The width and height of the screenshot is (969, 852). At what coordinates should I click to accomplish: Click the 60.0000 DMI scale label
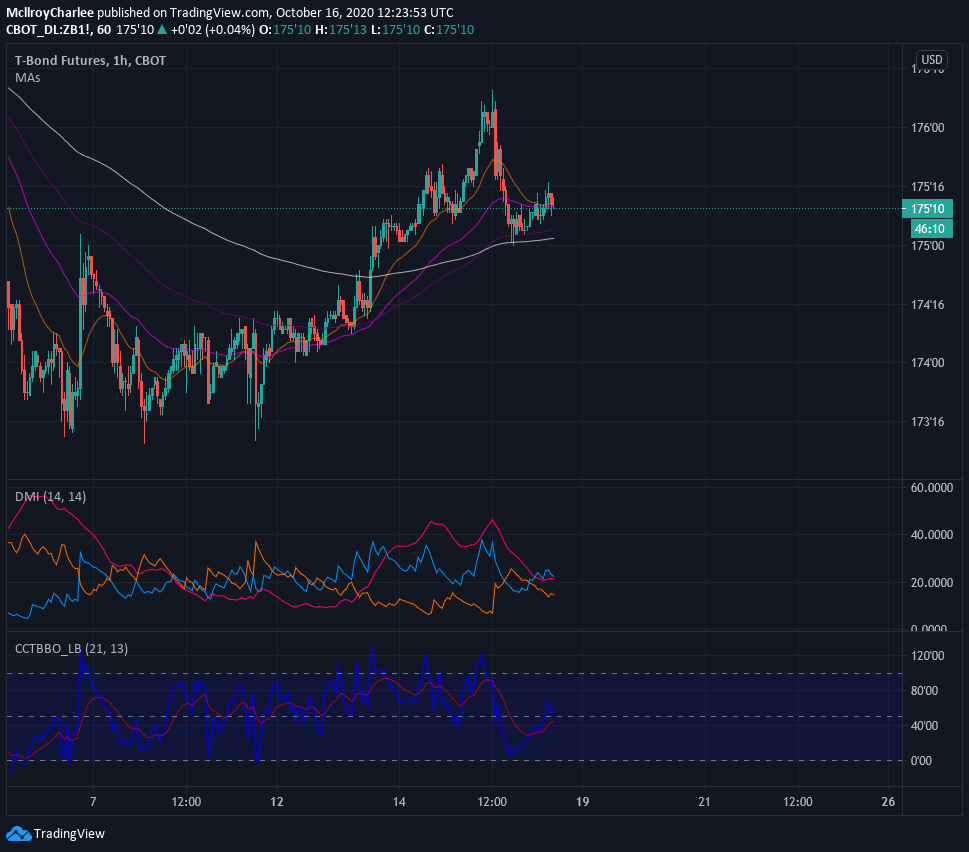(x=932, y=488)
